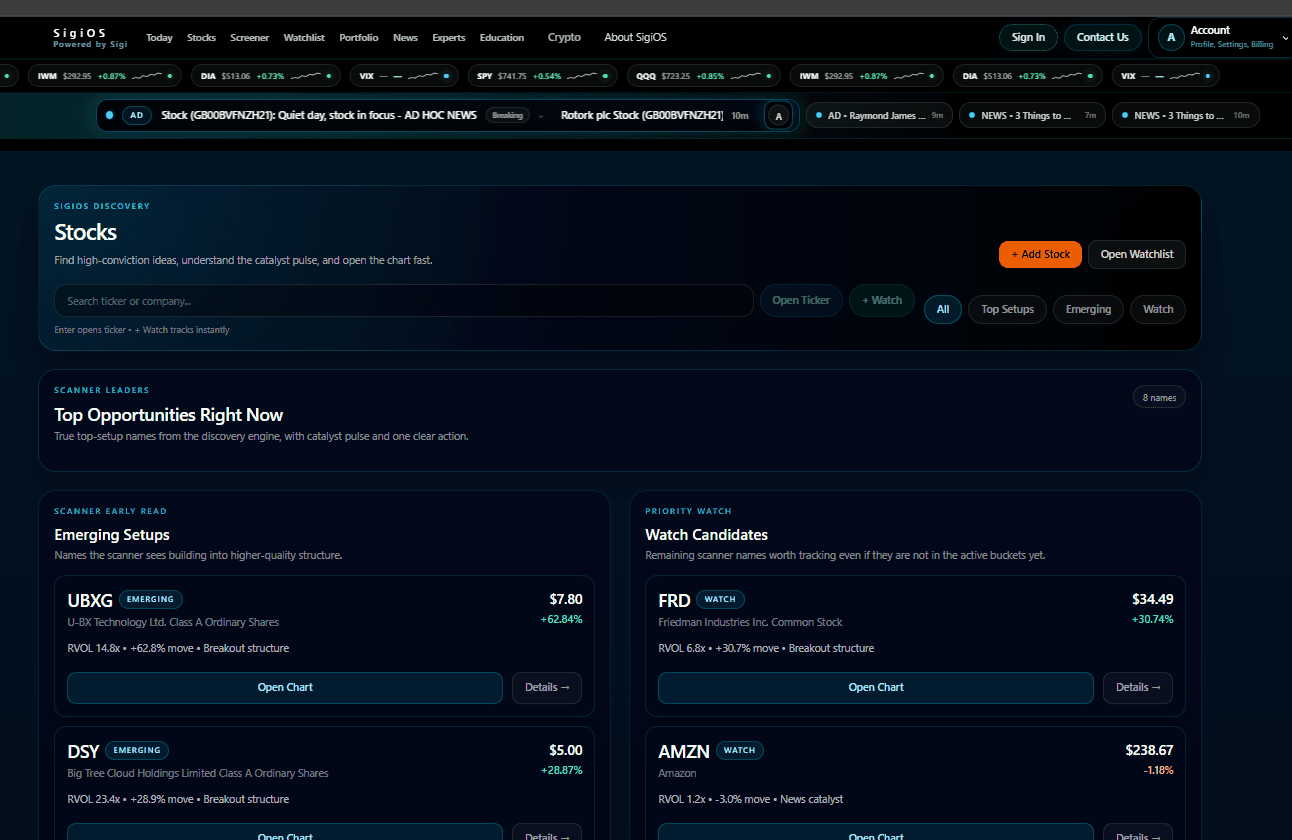Go to the Crypto menu item

click(564, 38)
